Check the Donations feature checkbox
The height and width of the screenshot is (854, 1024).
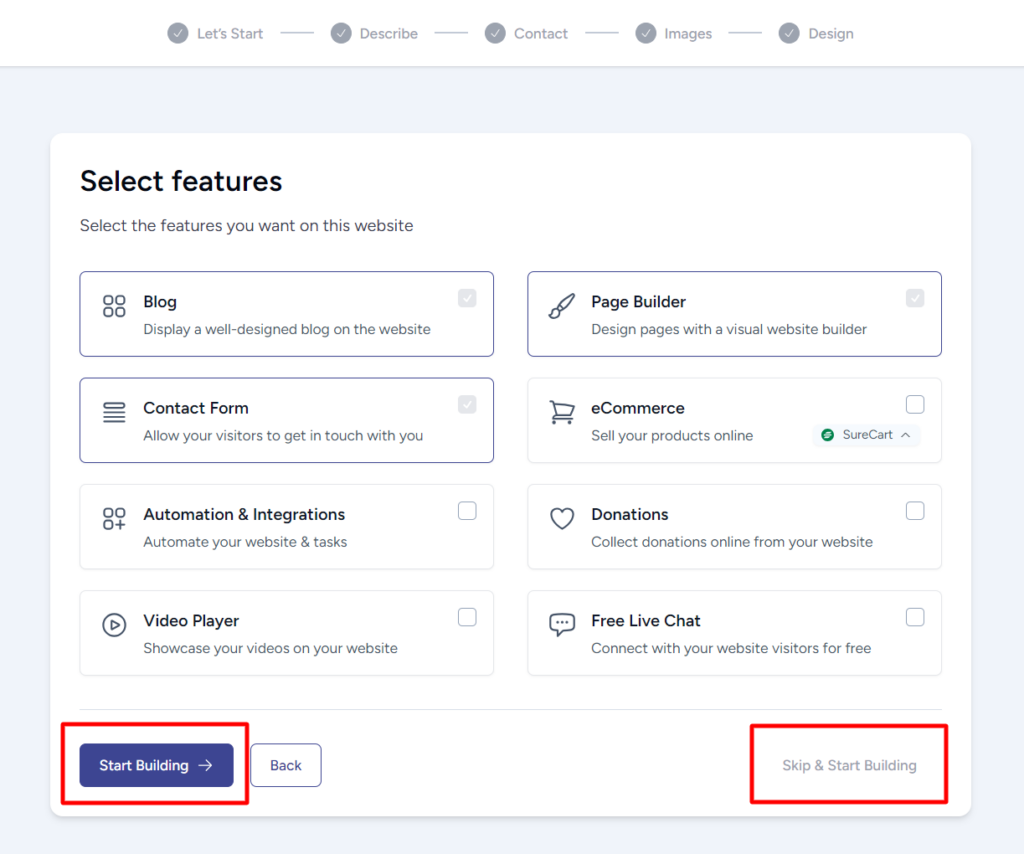(915, 510)
